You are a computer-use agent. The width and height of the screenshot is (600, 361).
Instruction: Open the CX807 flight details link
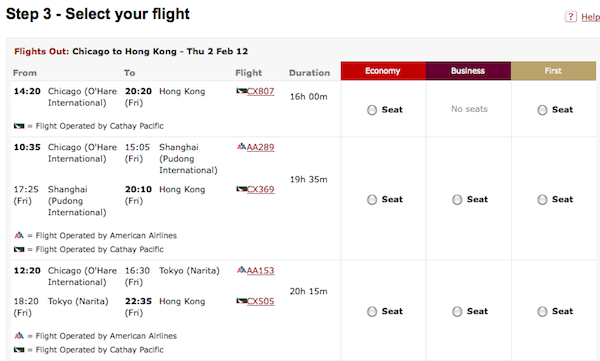[261, 91]
